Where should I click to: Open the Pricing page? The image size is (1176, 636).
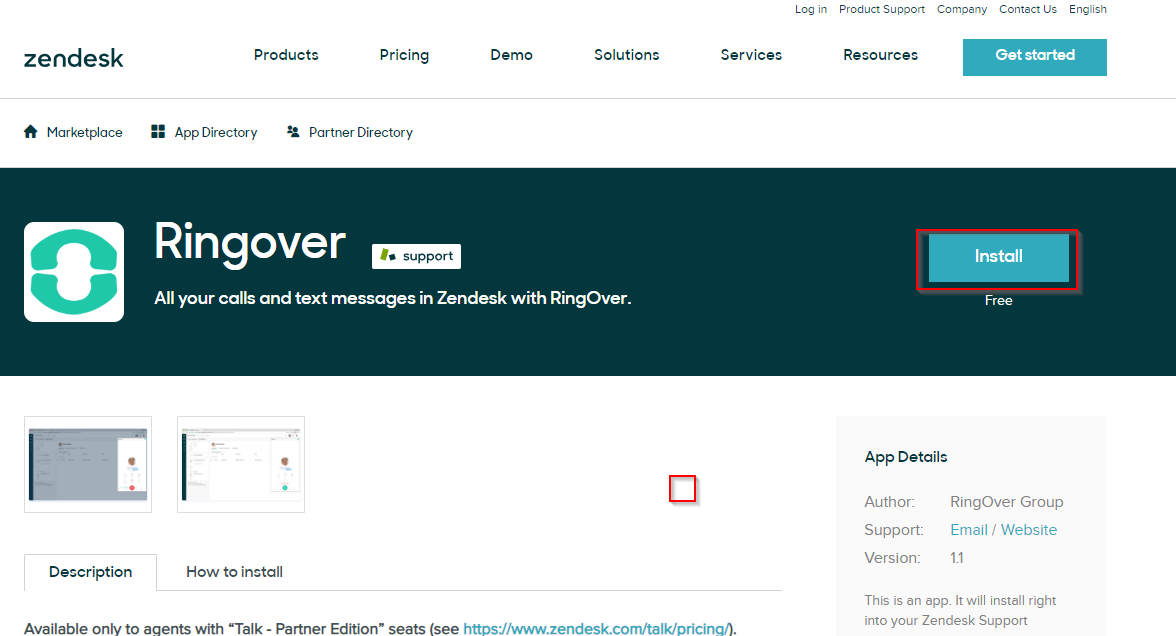pyautogui.click(x=404, y=55)
